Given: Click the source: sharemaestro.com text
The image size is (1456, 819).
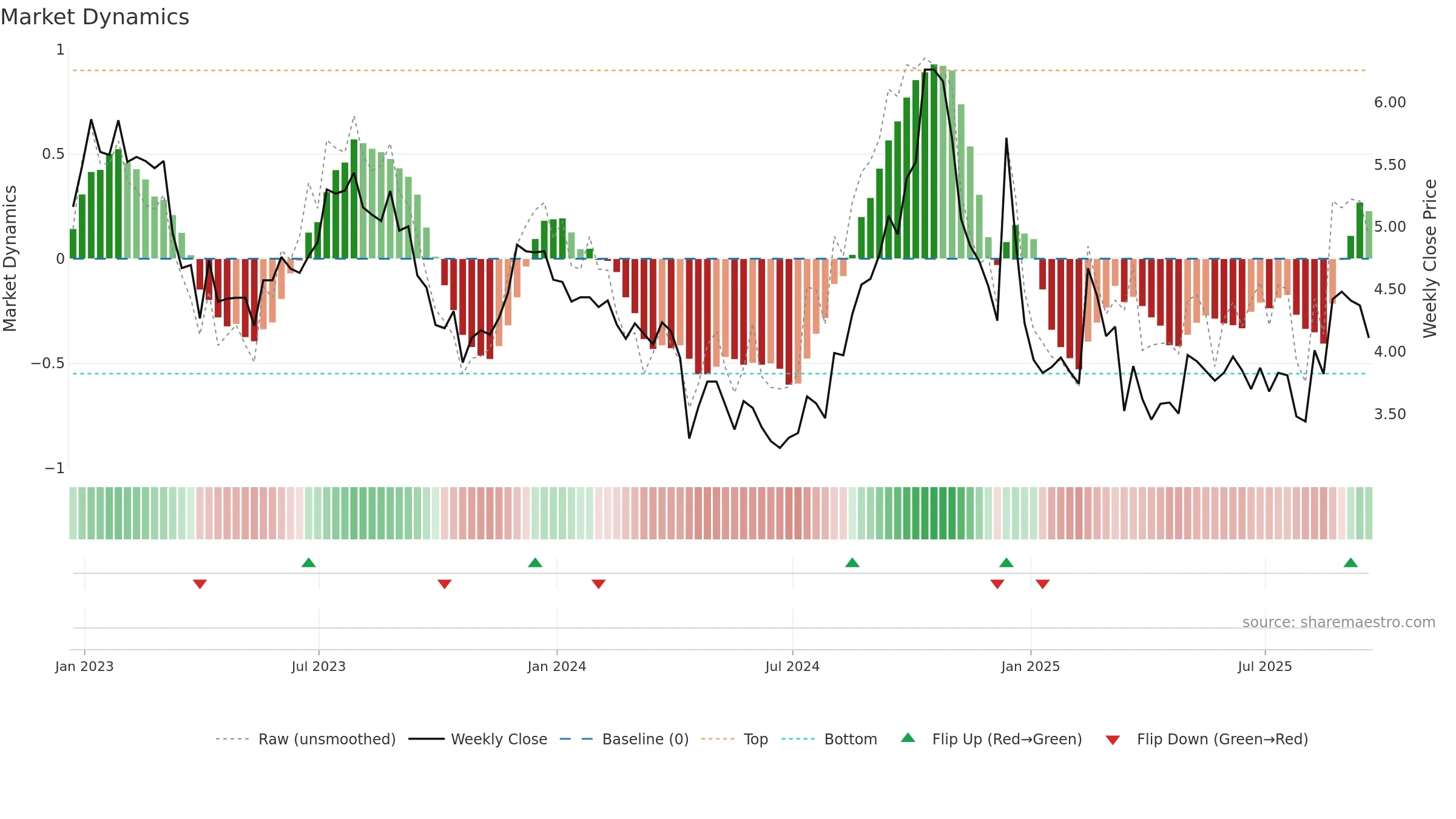Looking at the screenshot, I should (1339, 622).
